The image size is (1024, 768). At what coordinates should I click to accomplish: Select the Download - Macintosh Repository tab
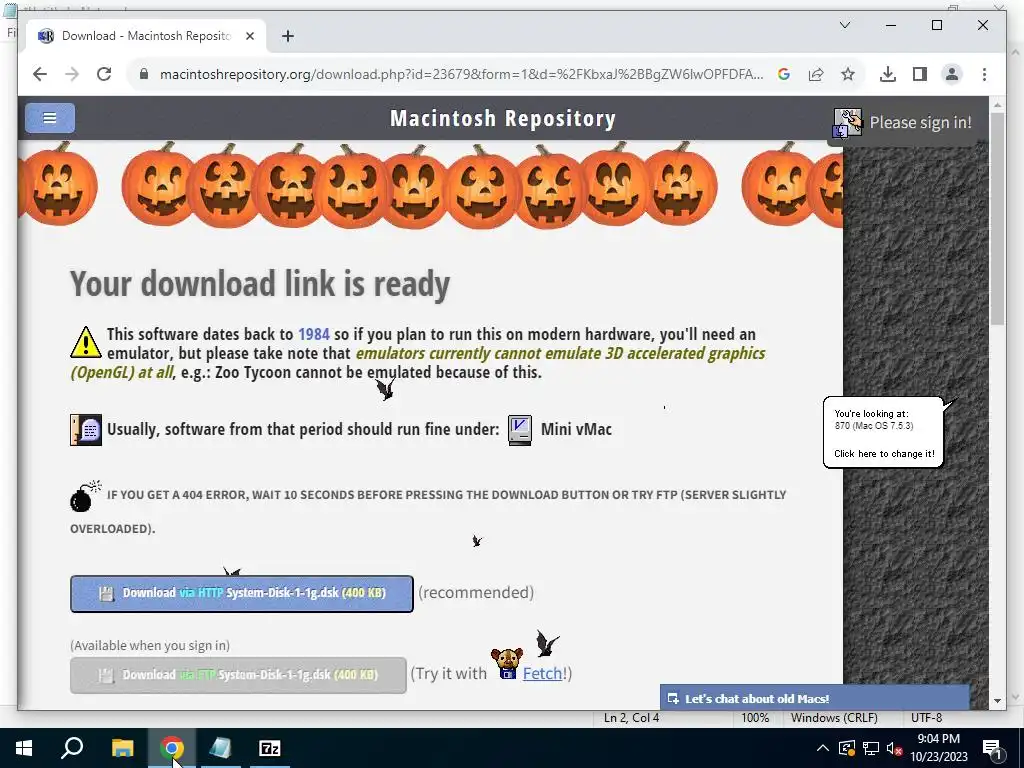pyautogui.click(x=145, y=36)
